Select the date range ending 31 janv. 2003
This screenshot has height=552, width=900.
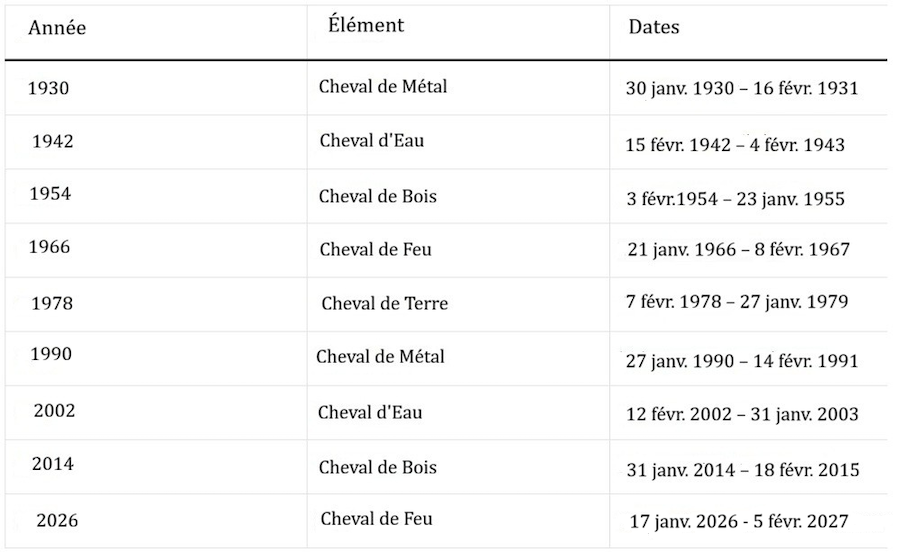(x=741, y=415)
